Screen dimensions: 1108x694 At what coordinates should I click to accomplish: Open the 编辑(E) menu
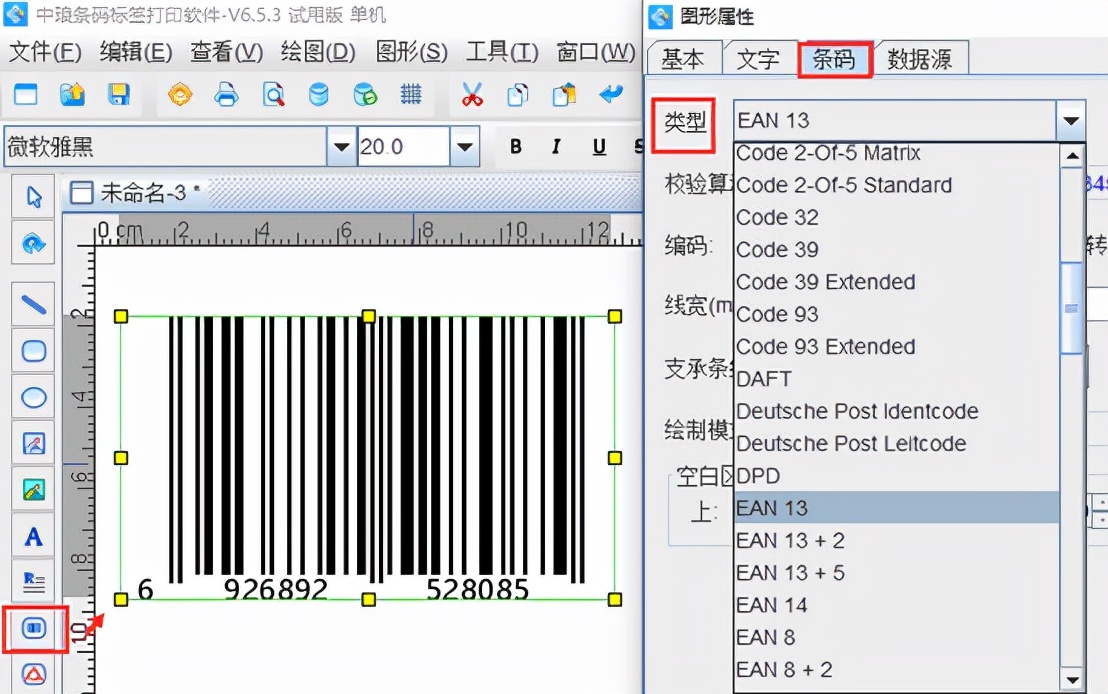pyautogui.click(x=136, y=52)
